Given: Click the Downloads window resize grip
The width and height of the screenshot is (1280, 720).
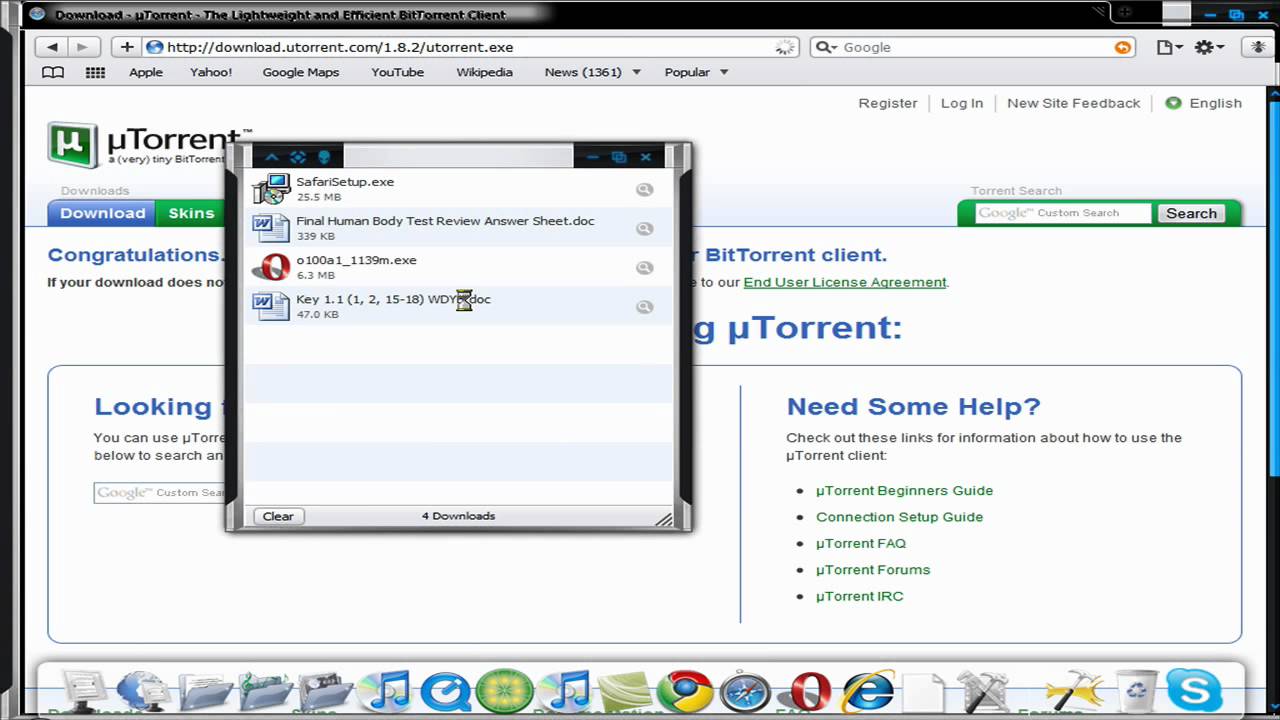Looking at the screenshot, I should [664, 518].
